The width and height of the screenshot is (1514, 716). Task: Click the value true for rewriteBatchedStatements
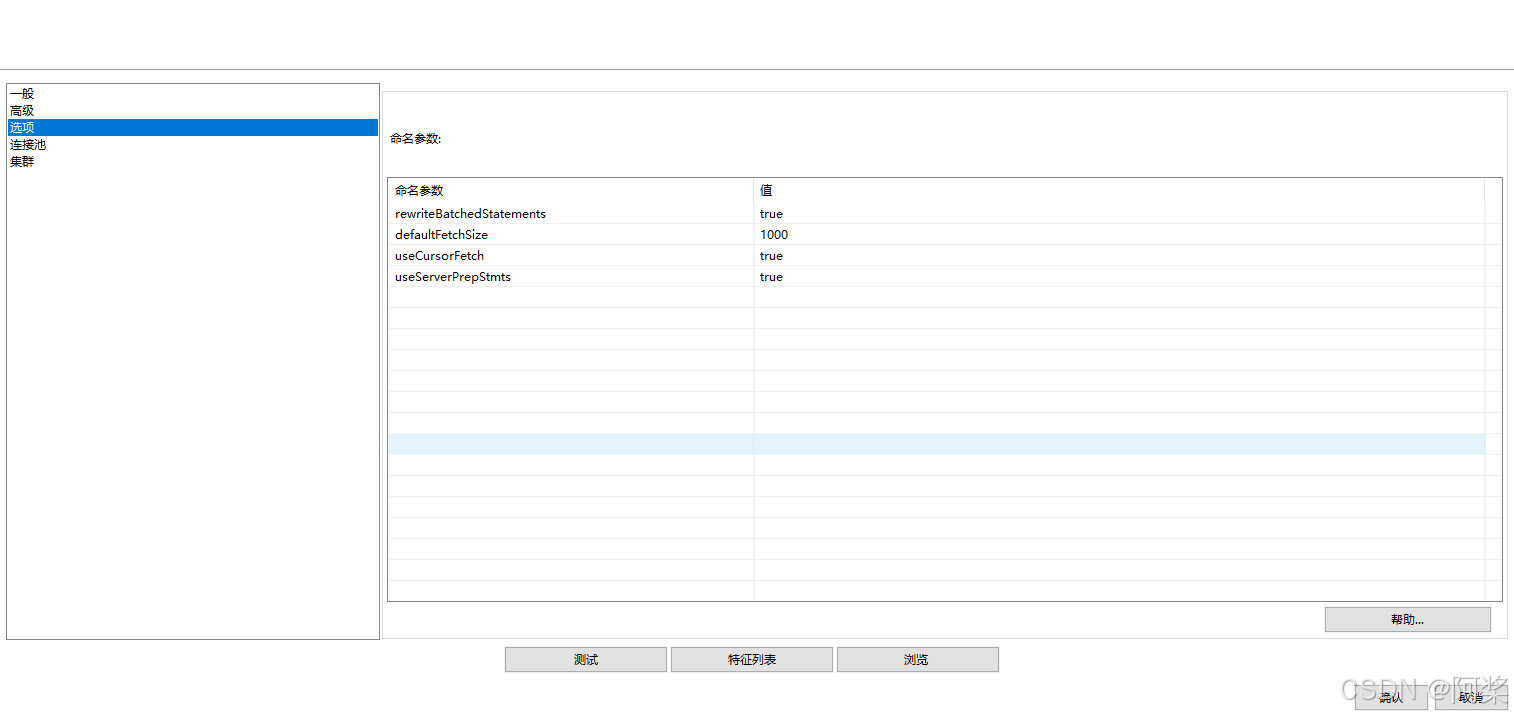click(x=1119, y=214)
